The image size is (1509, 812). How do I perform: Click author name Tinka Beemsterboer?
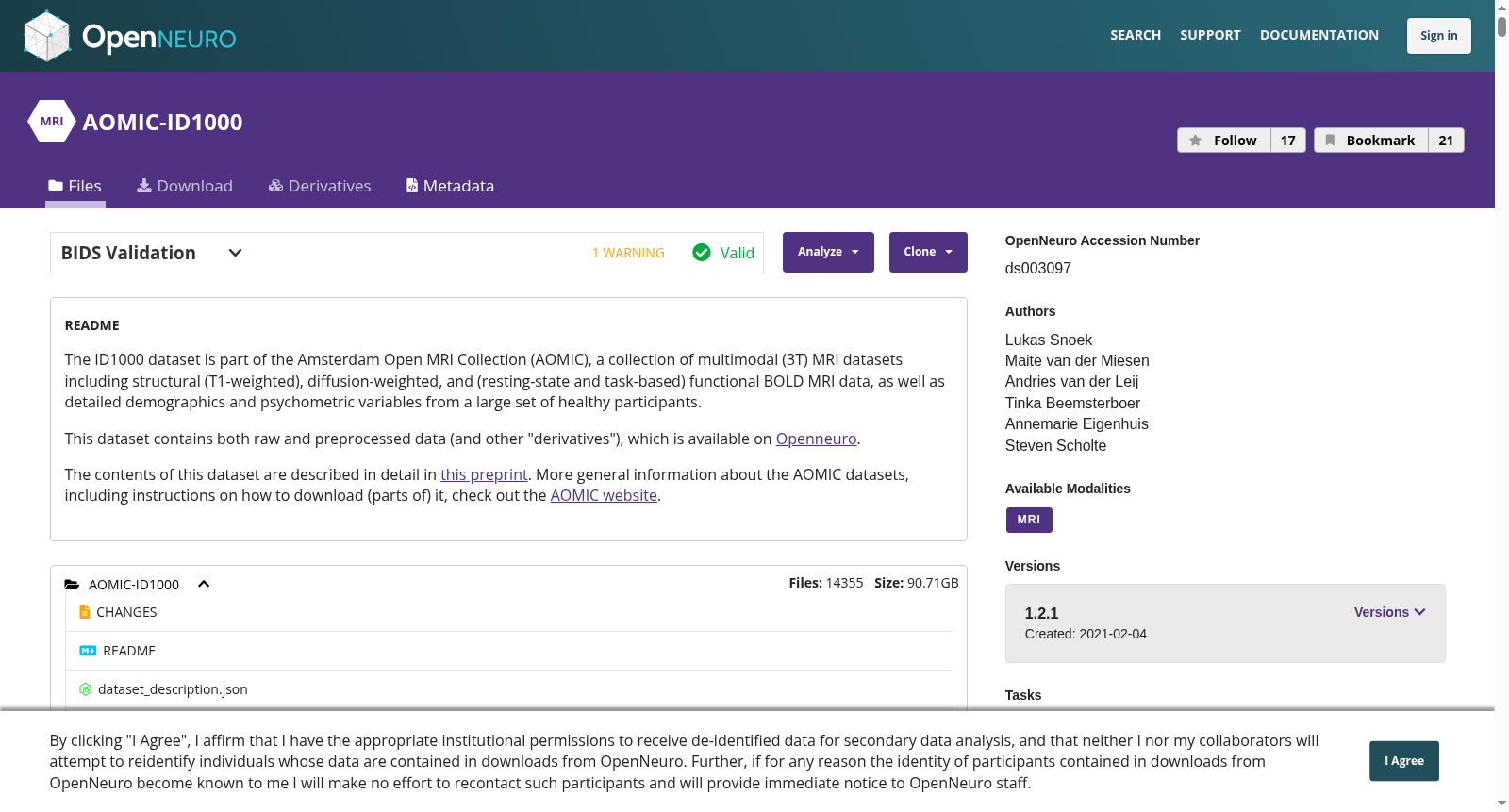point(1072,403)
